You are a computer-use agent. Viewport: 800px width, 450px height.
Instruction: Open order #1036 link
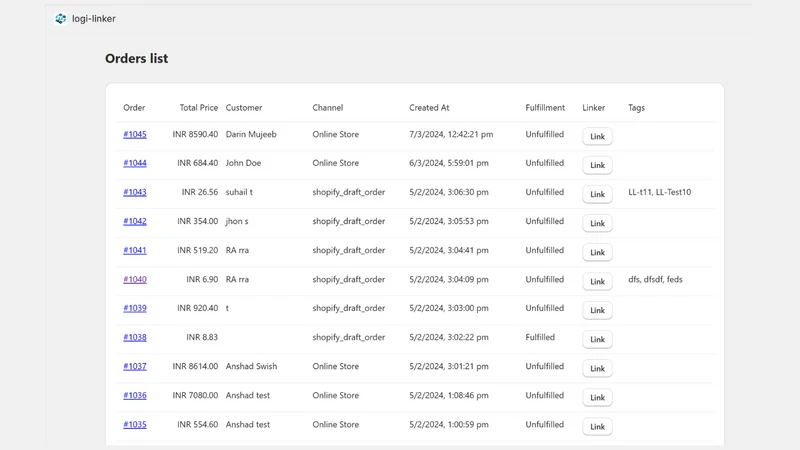pos(135,395)
